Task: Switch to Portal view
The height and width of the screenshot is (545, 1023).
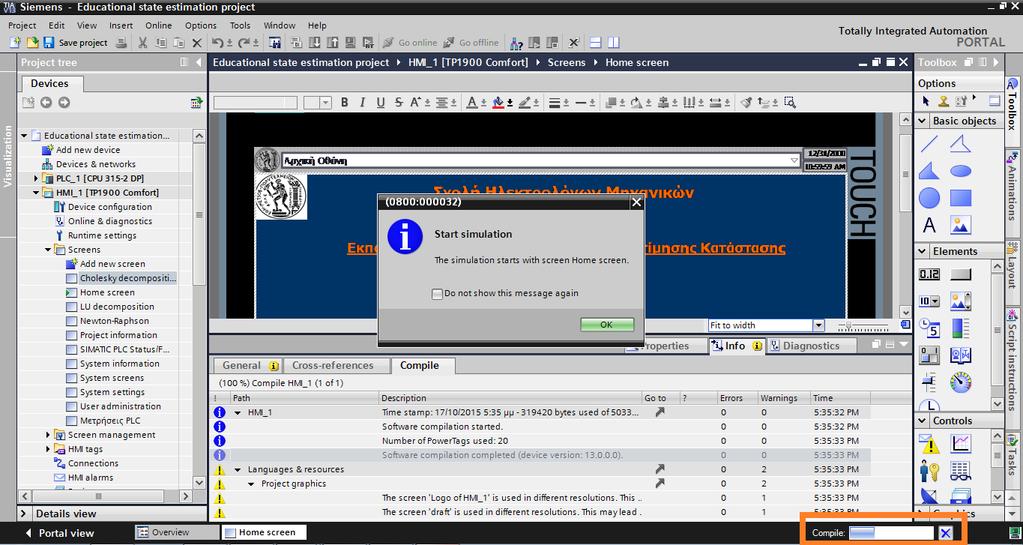Action: point(59,533)
